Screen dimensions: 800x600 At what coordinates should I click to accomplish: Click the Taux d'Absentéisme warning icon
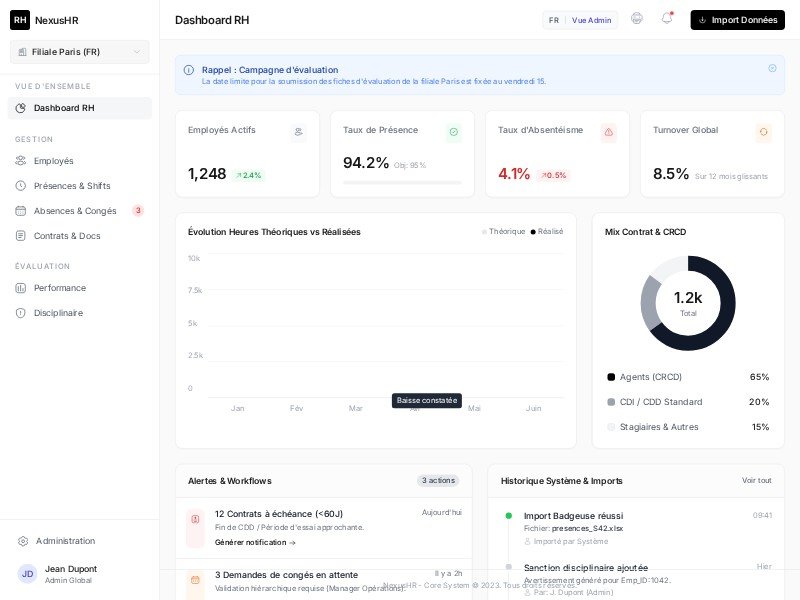[x=608, y=132]
